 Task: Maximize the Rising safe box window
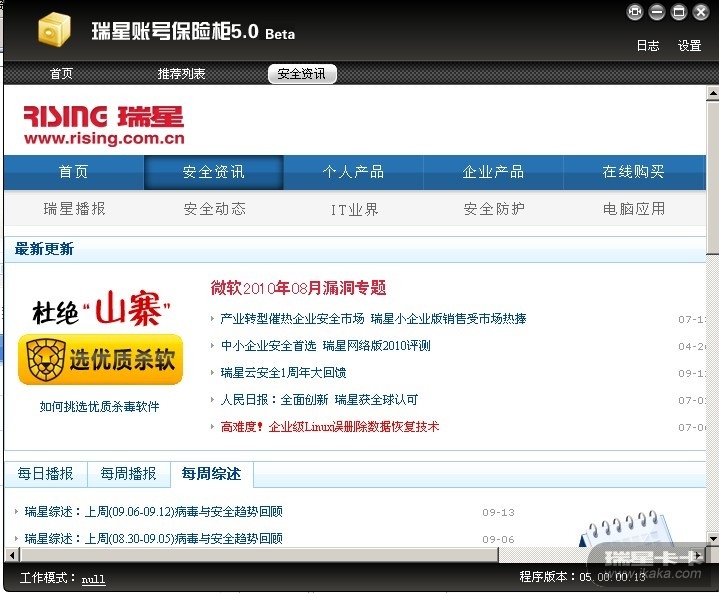click(679, 12)
